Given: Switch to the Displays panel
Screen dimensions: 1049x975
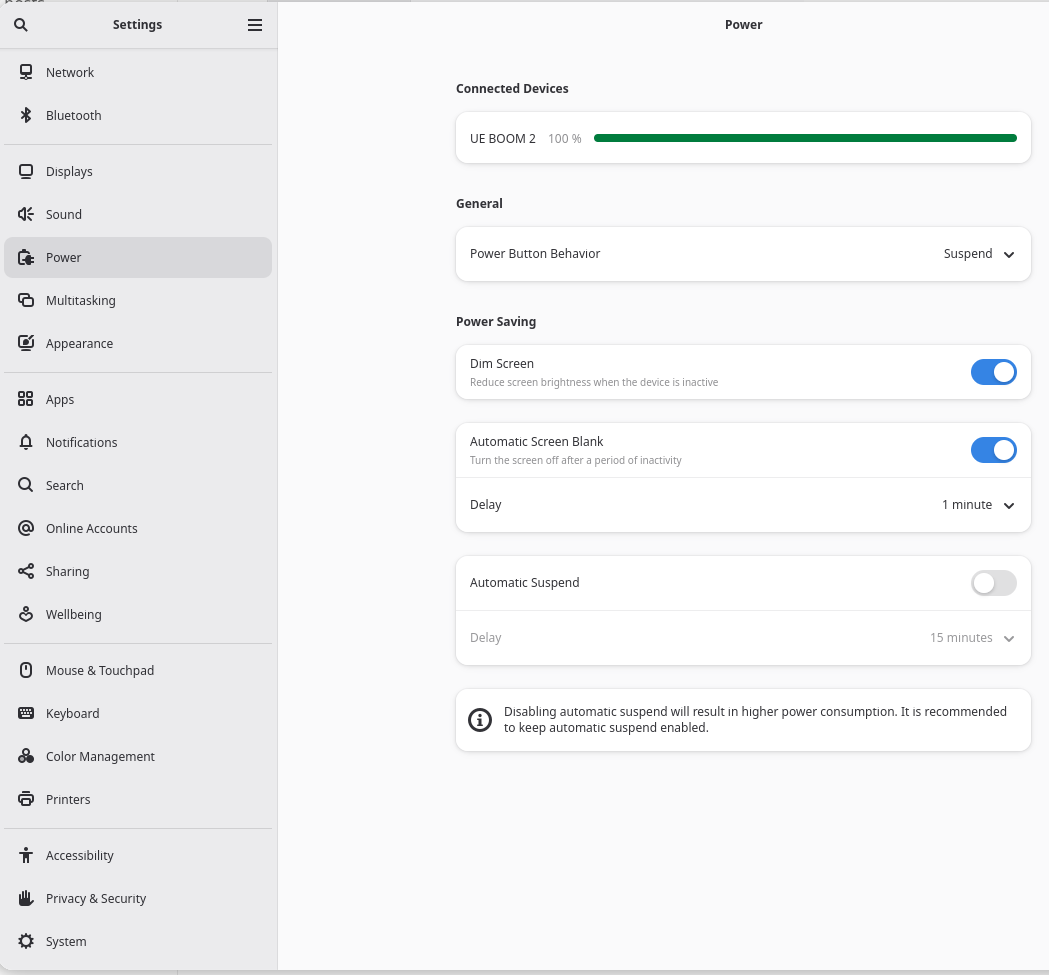Looking at the screenshot, I should (69, 171).
